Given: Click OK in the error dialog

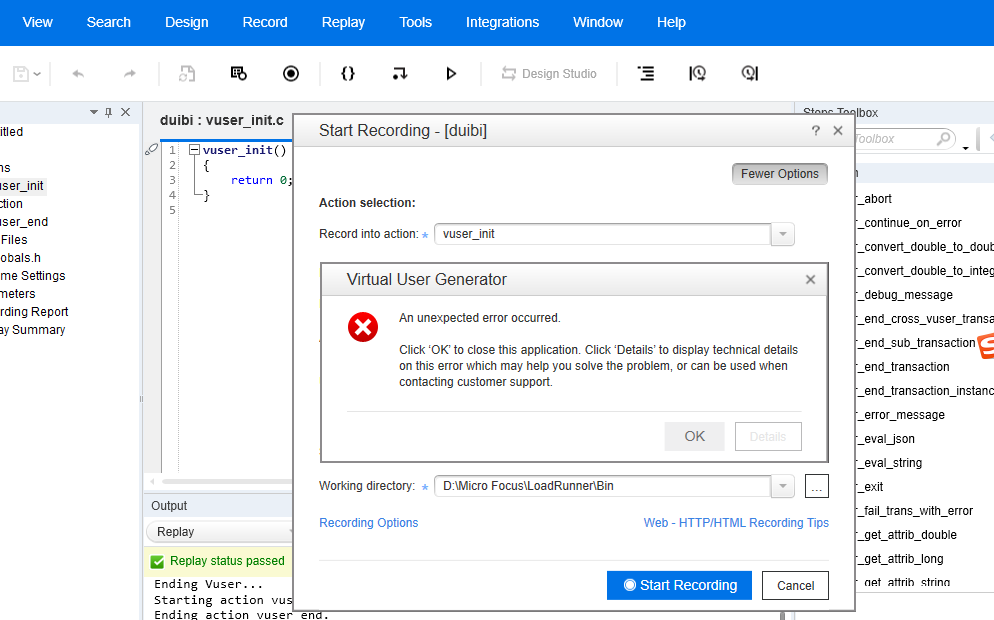Looking at the screenshot, I should pos(694,436).
